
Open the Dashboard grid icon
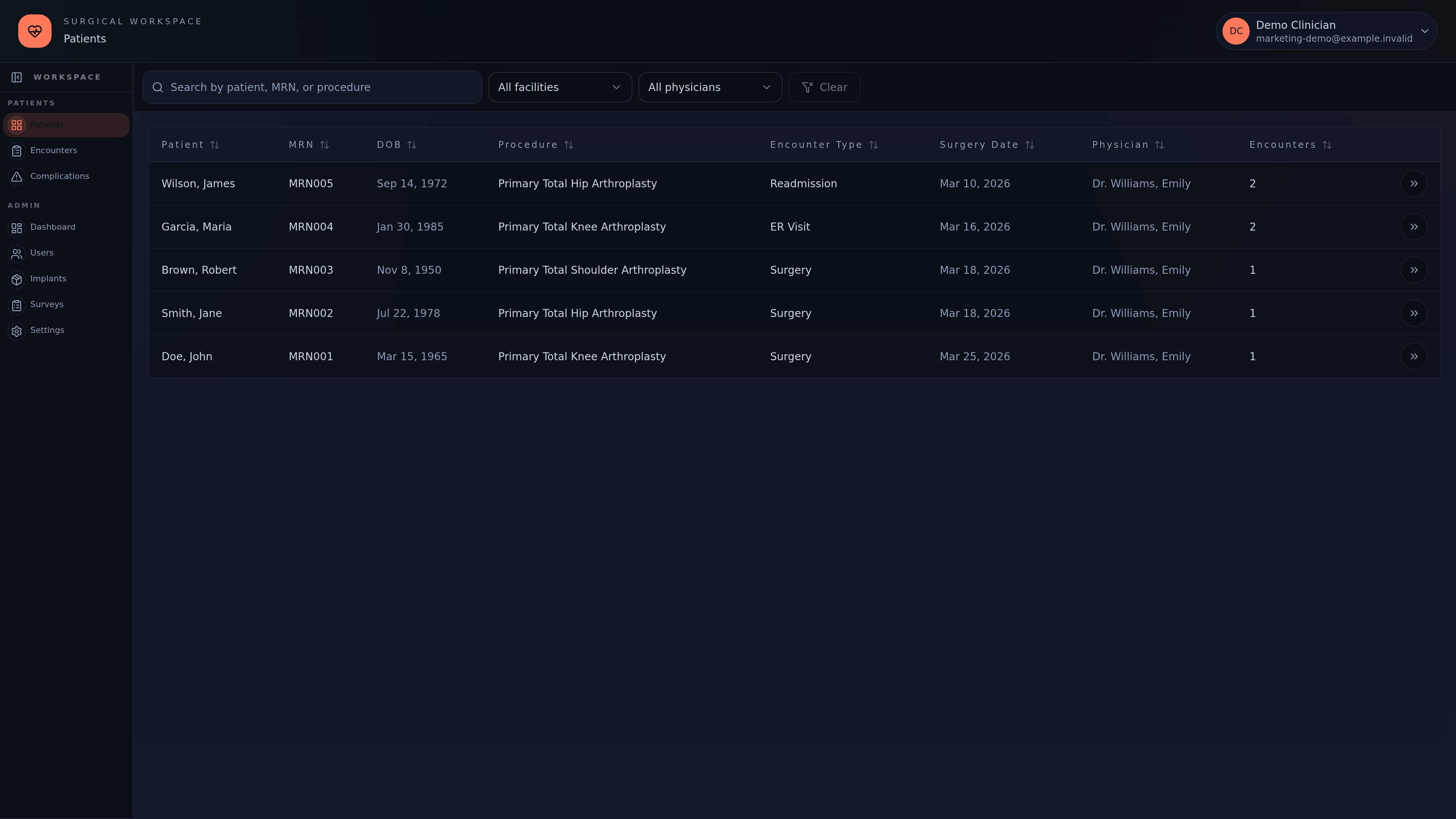pyautogui.click(x=17, y=228)
